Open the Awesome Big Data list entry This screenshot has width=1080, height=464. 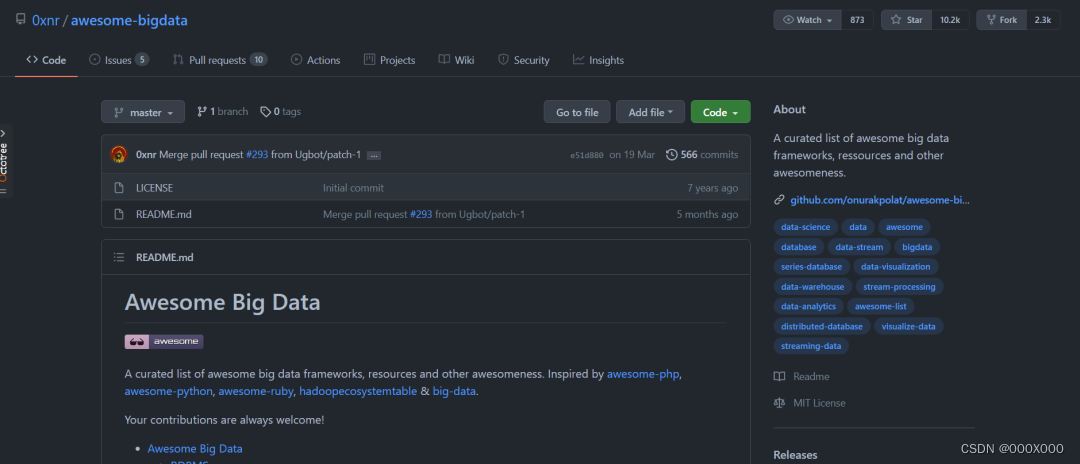click(x=195, y=448)
